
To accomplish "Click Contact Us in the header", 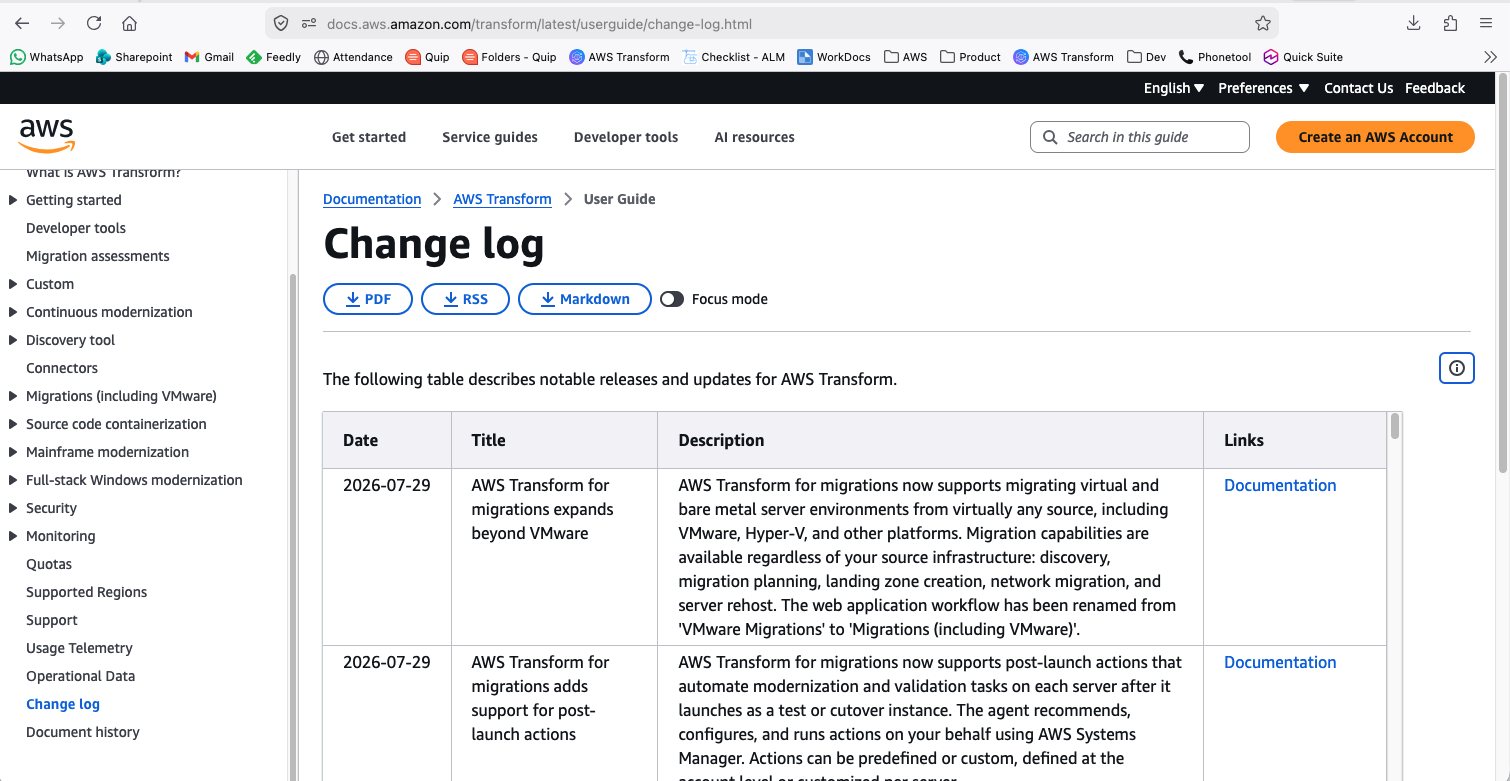I will coord(1358,88).
